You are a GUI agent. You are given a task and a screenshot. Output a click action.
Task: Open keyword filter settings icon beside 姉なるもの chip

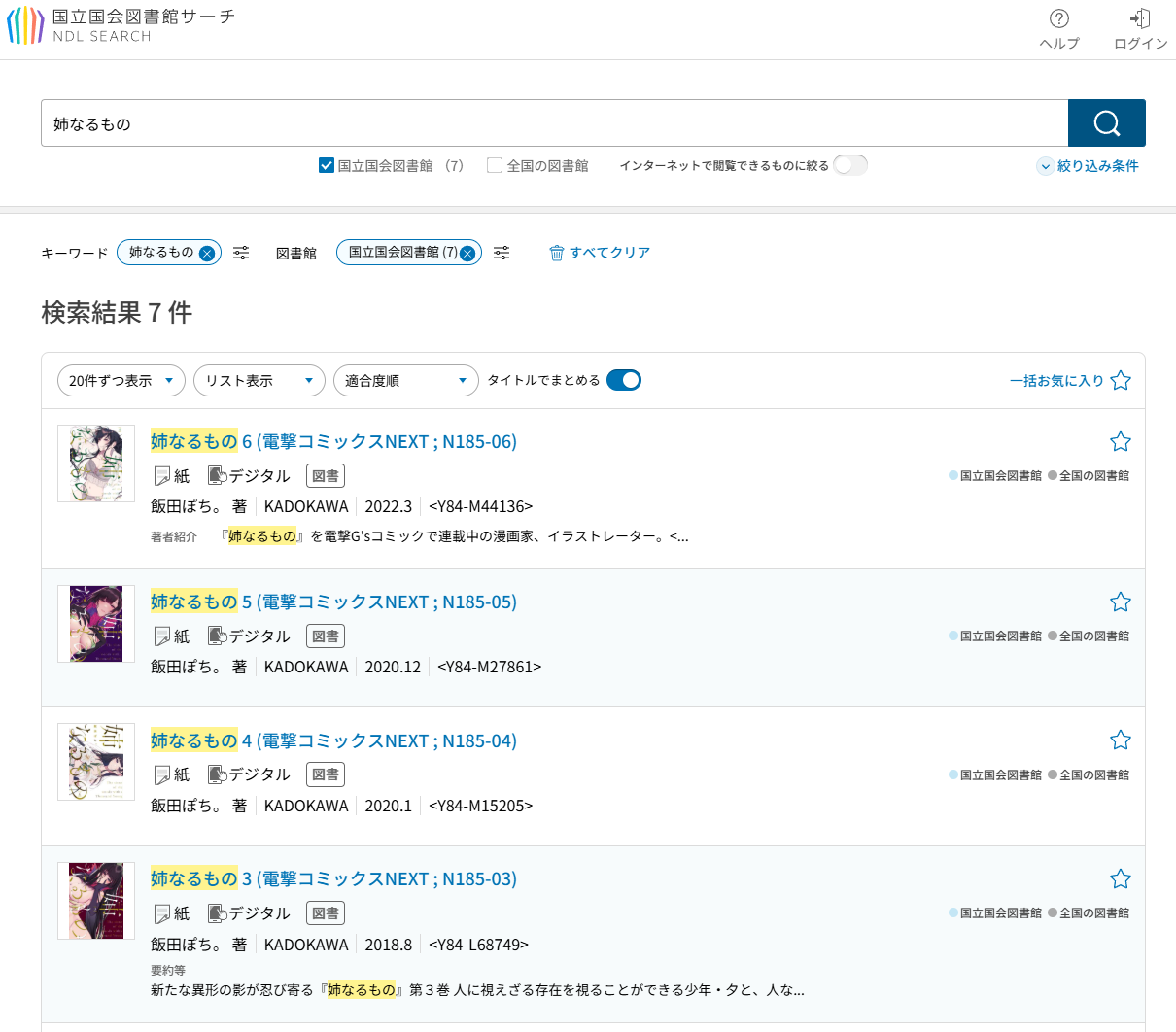(241, 253)
